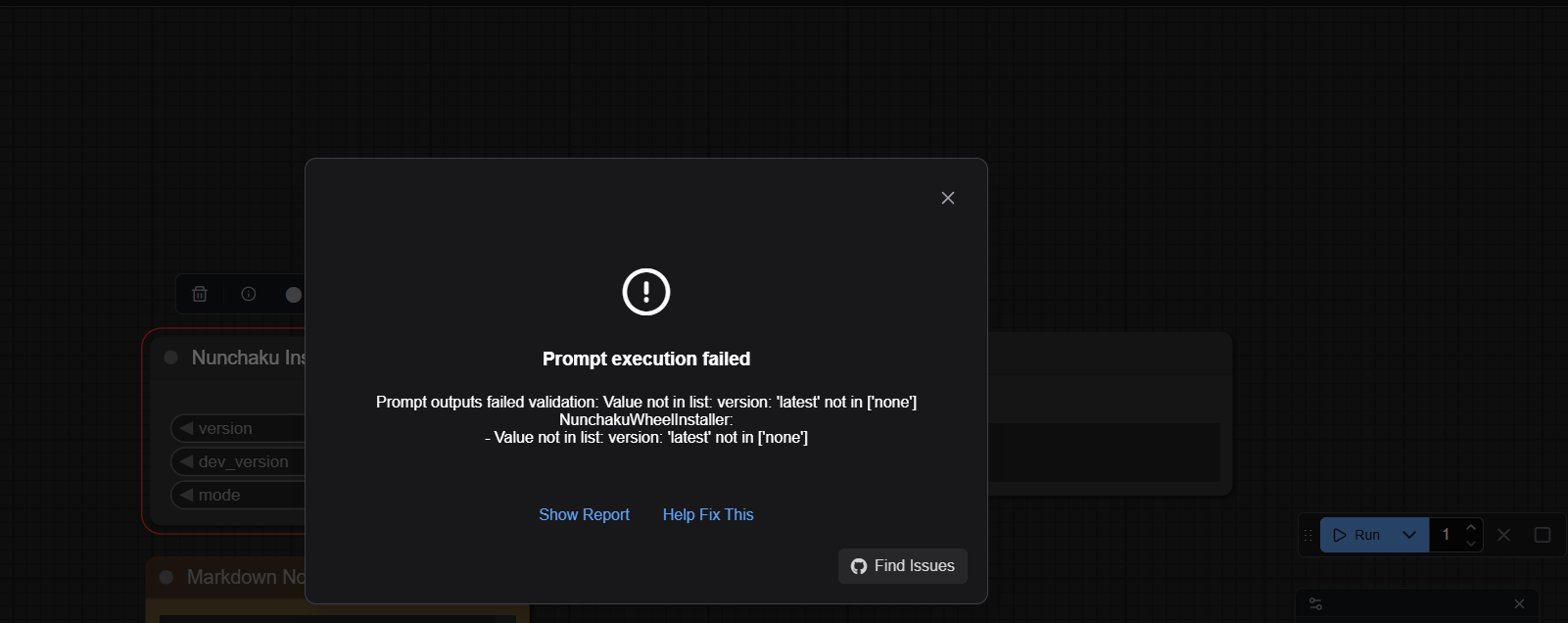The height and width of the screenshot is (623, 1568).
Task: Click the left arrow on version widget
Action: pyautogui.click(x=186, y=428)
